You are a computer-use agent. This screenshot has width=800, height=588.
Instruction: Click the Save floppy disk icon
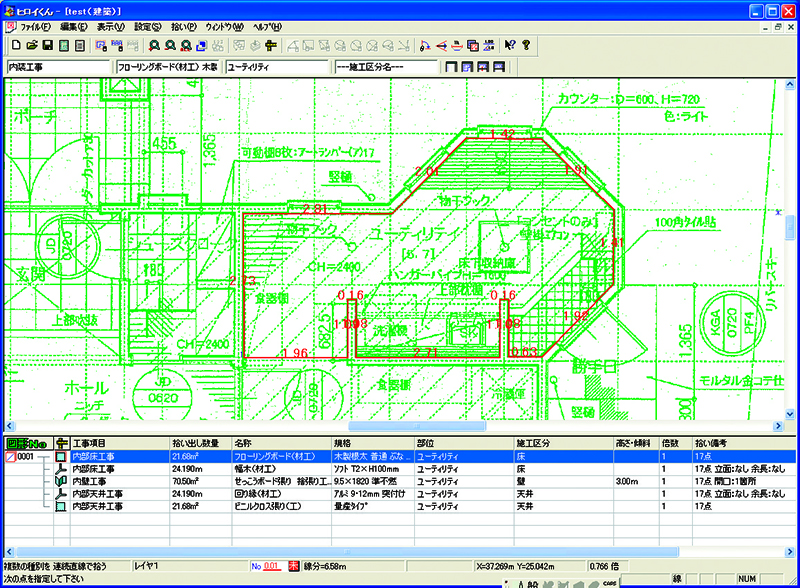(x=47, y=45)
